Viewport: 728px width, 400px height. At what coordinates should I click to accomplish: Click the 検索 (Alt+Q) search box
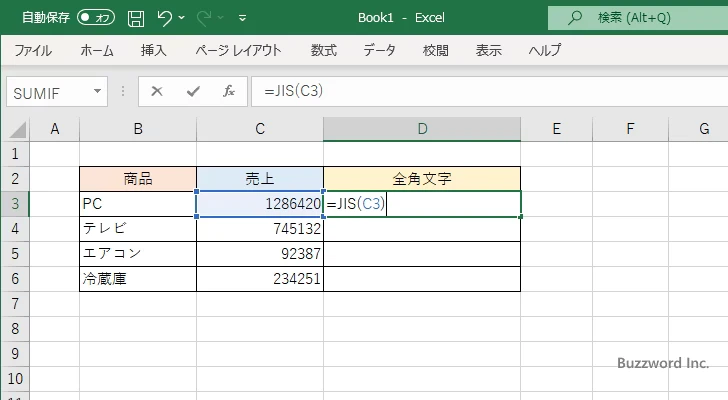tap(638, 18)
